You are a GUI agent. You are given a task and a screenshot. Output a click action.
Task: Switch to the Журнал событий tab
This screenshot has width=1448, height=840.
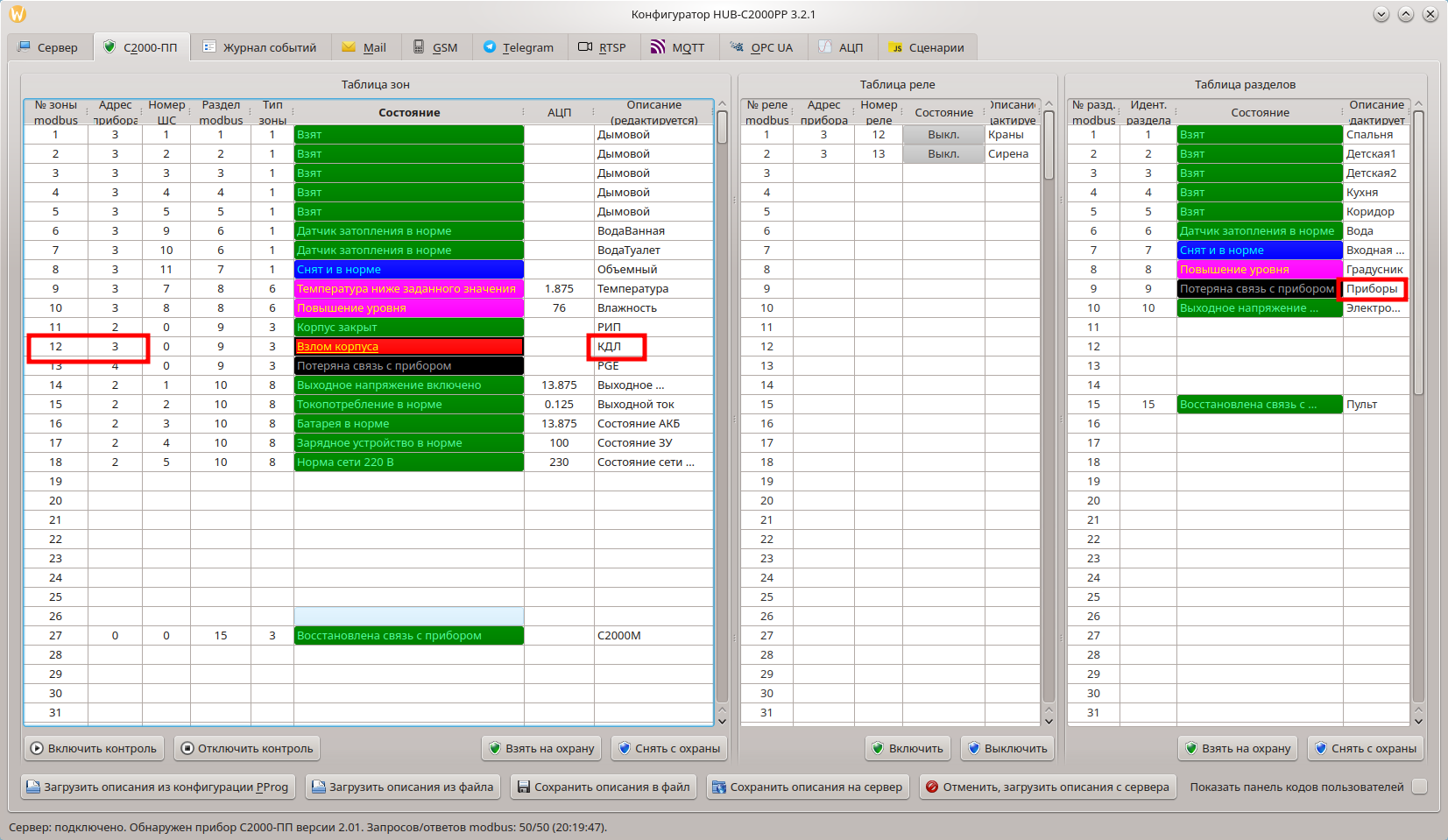coord(259,47)
